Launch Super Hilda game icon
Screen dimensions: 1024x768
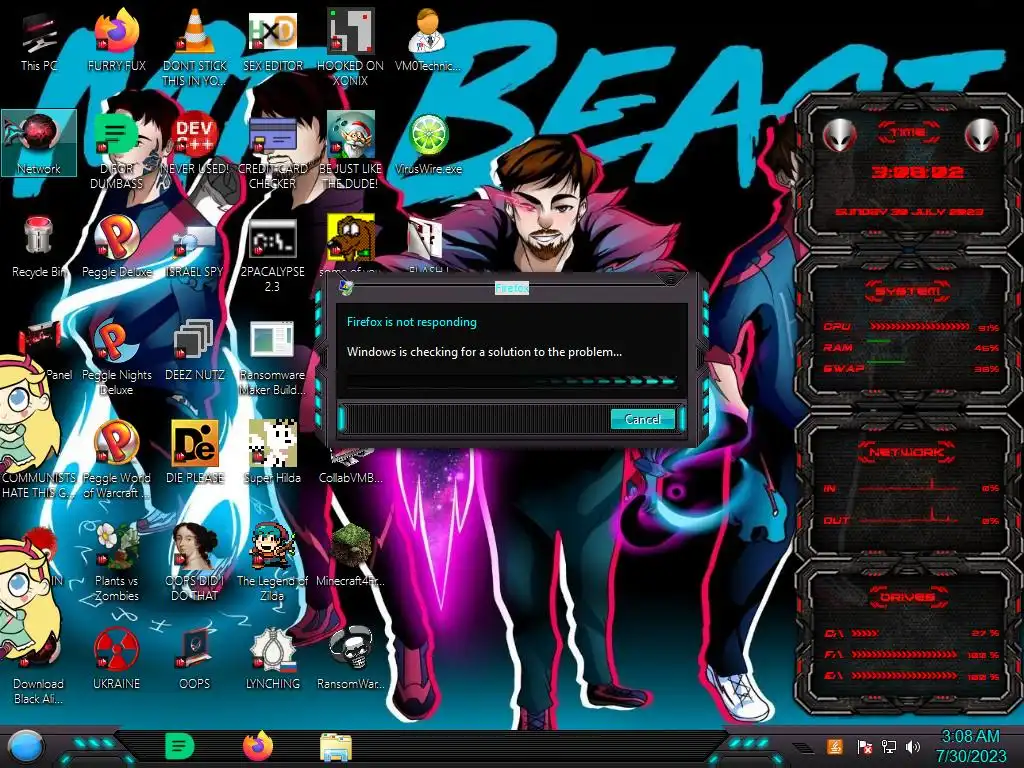273,453
